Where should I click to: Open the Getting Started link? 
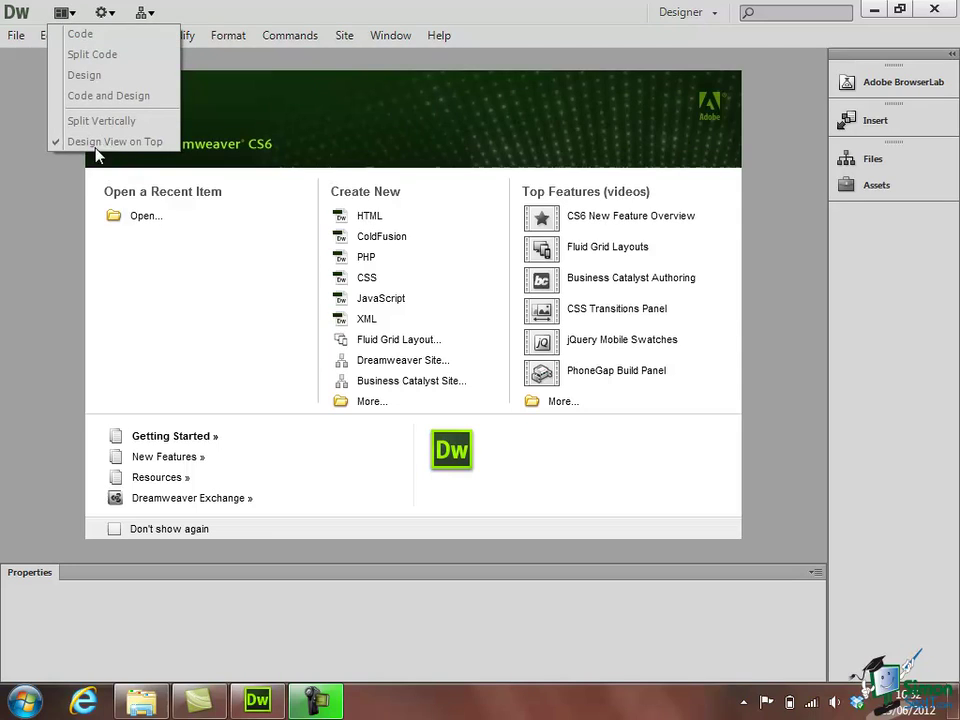(174, 436)
